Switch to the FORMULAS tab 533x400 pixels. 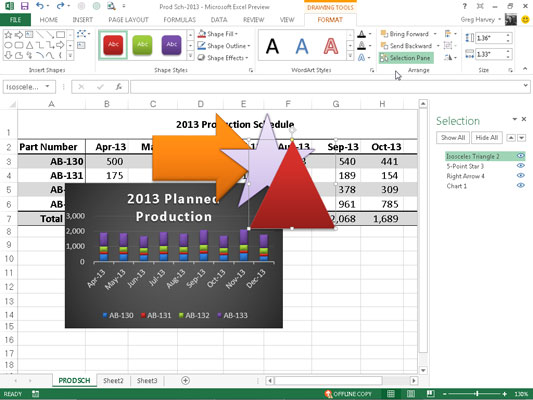179,20
